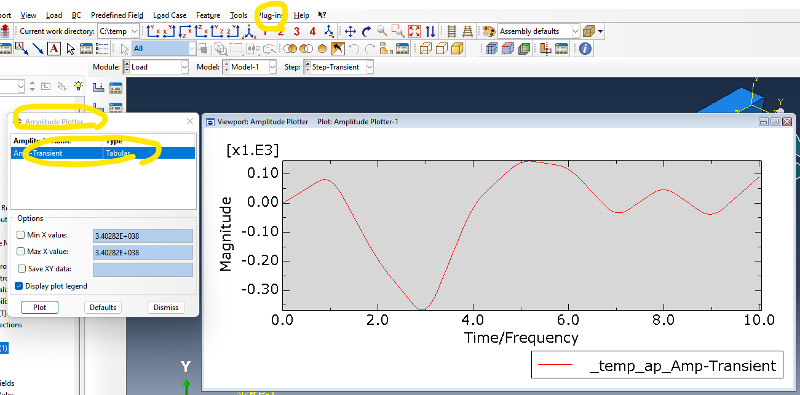Viewport: 800px width, 395px height.
Task: Click the blue information query icon
Action: point(585,48)
